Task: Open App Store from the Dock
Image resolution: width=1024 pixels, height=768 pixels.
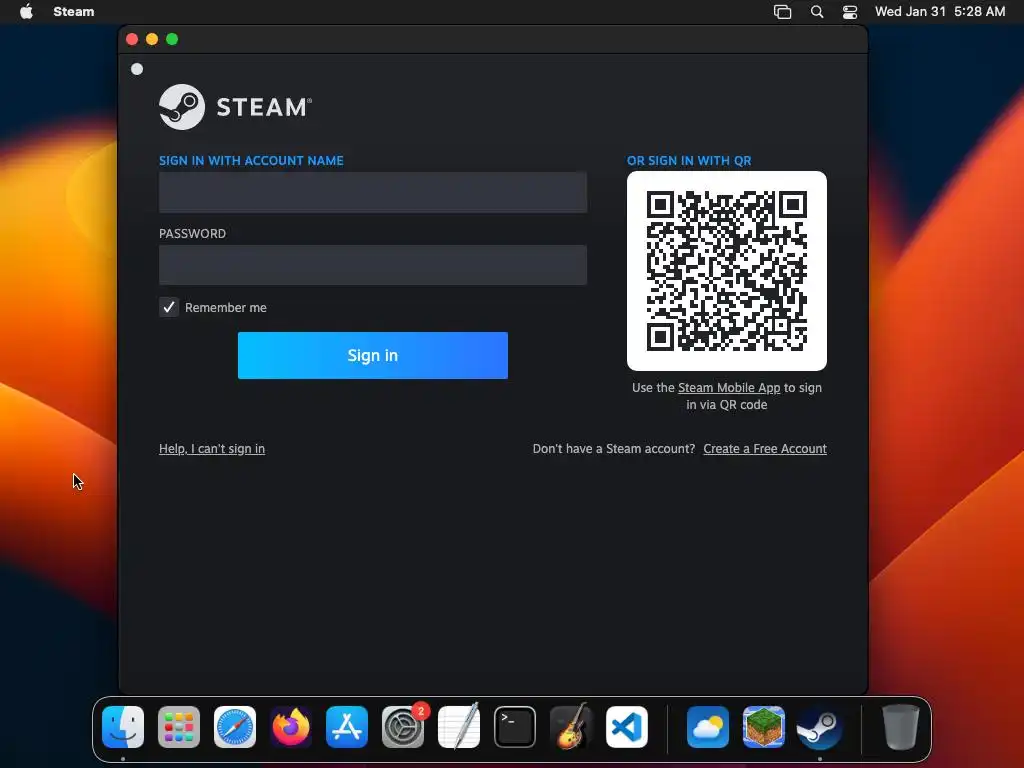Action: pos(347,727)
